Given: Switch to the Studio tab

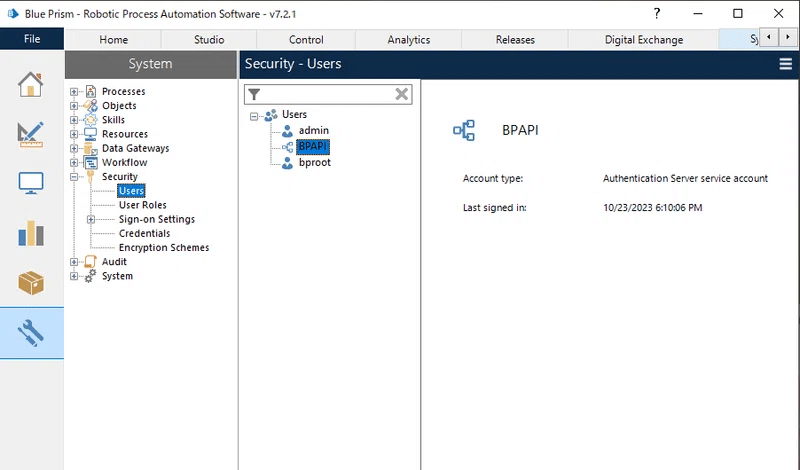Looking at the screenshot, I should pos(209,40).
